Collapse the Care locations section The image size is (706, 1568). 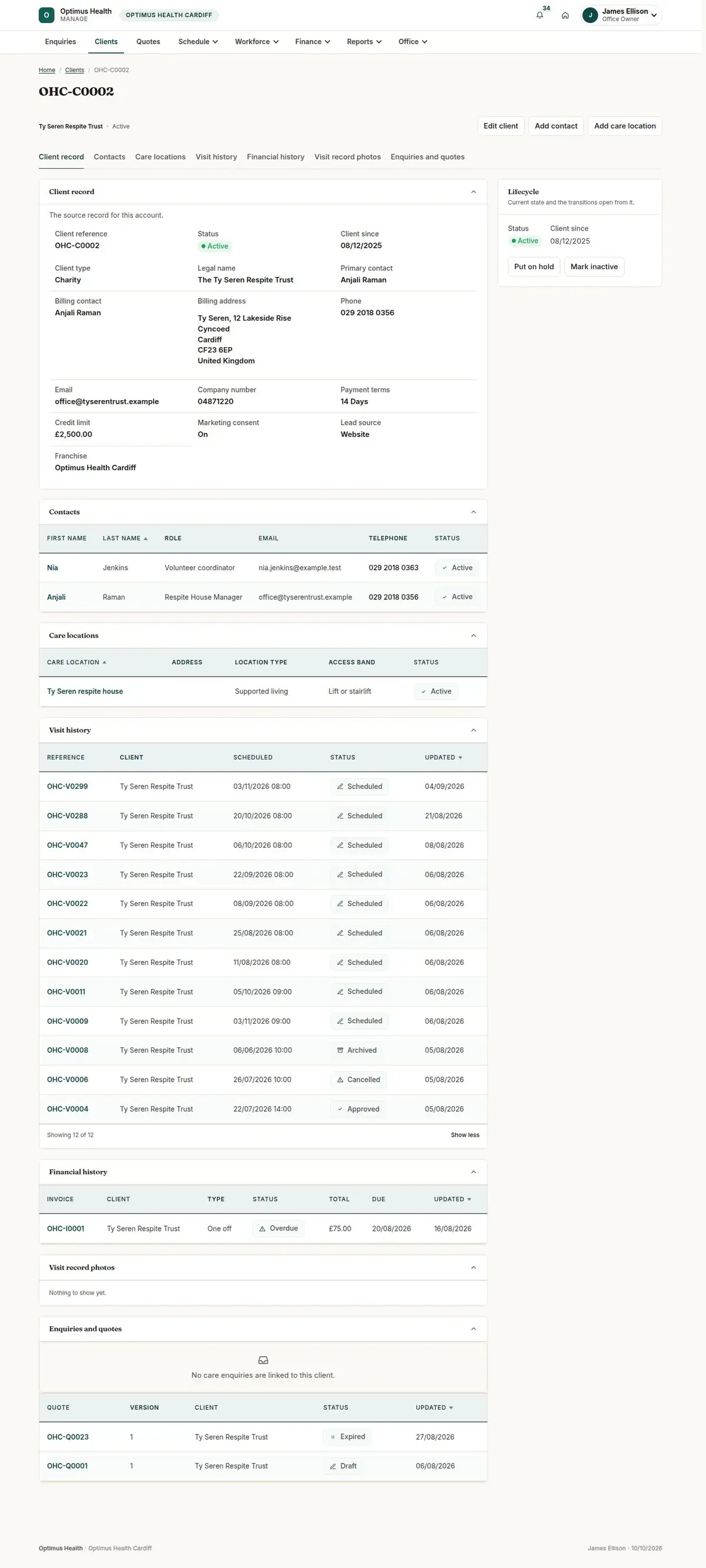tap(474, 635)
